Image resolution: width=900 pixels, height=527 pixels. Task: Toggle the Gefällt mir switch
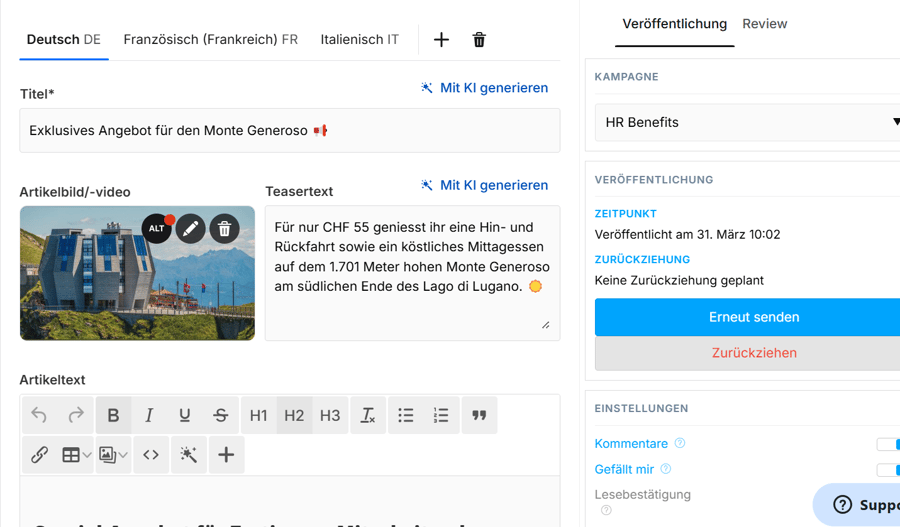(x=889, y=470)
